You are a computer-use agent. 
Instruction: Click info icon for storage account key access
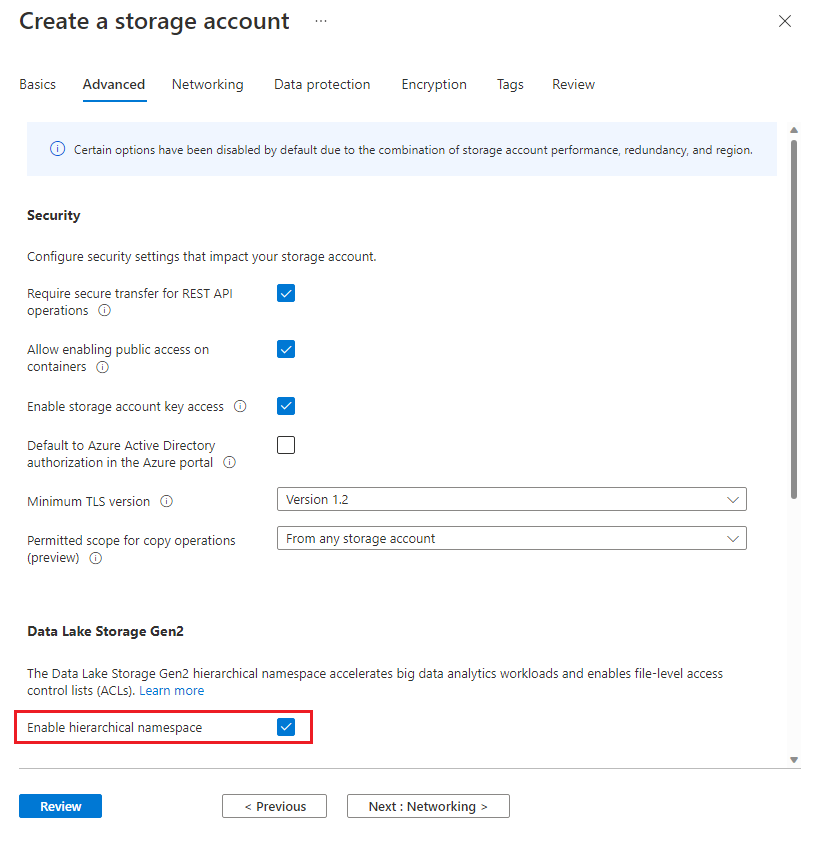click(240, 407)
